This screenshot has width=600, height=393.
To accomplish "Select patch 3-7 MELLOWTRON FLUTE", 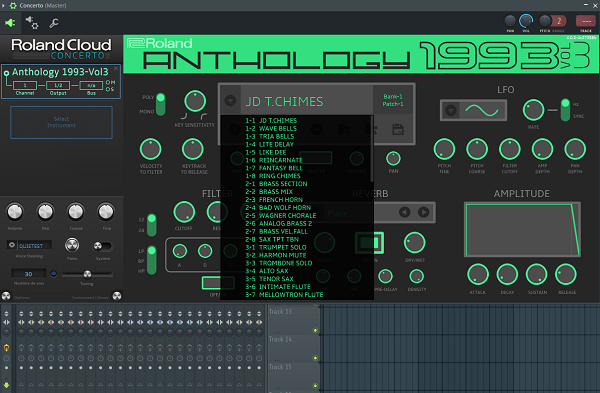I will 284,295.
